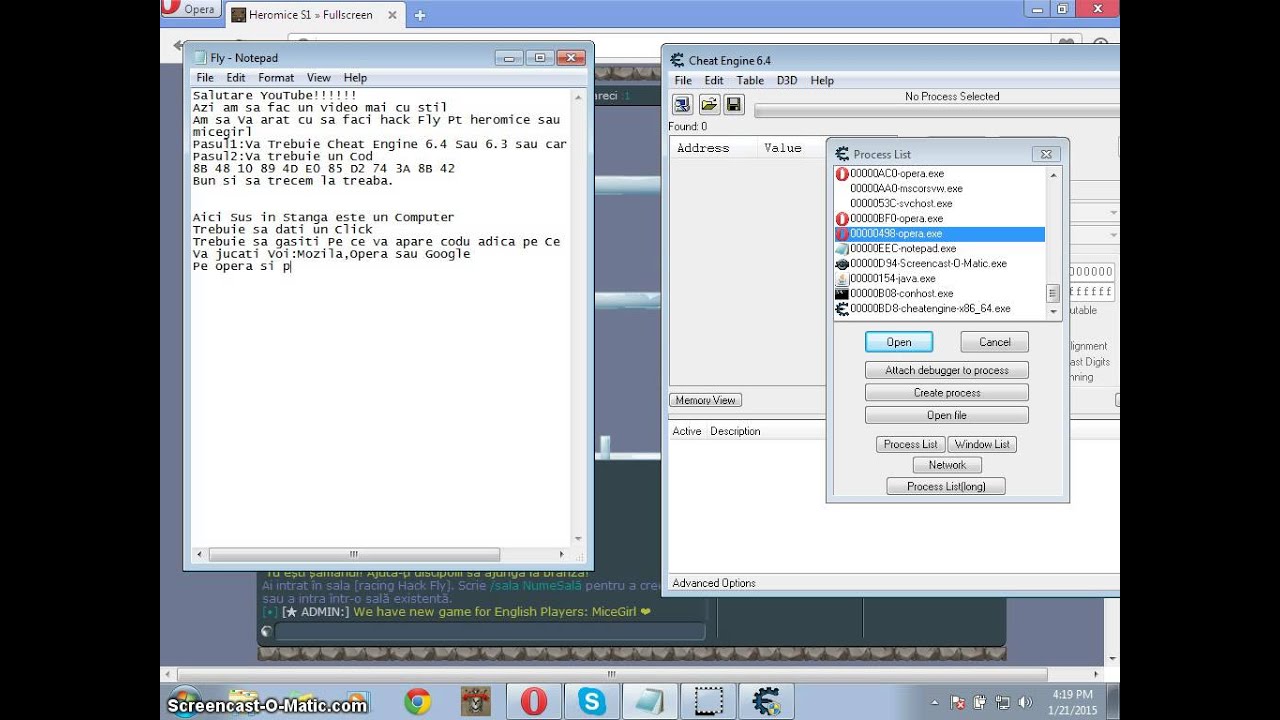The image size is (1280, 720).
Task: Select the Heromice S1 Fullscreen browser tab
Action: click(x=315, y=15)
